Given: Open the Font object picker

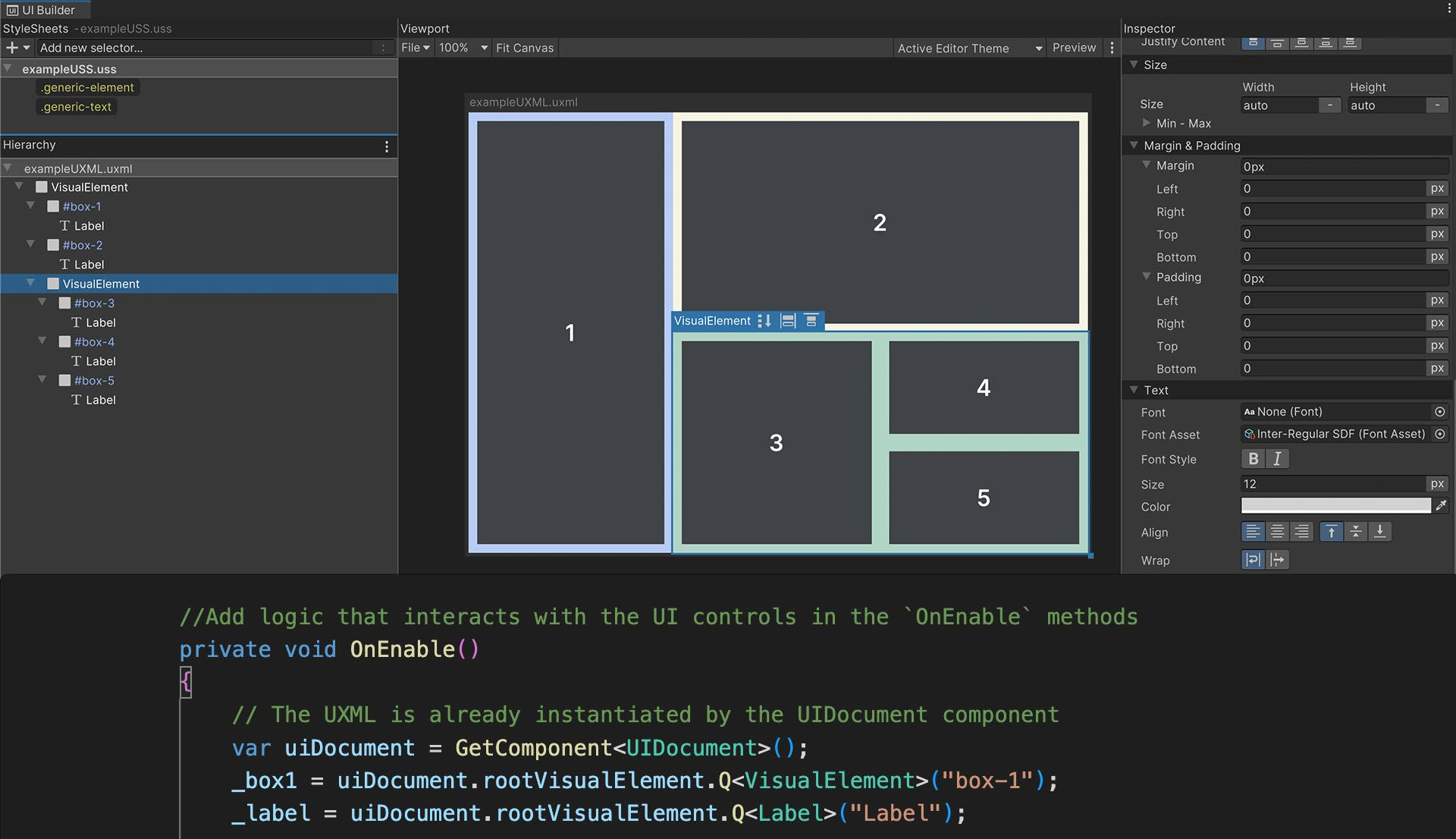Looking at the screenshot, I should tap(1439, 412).
